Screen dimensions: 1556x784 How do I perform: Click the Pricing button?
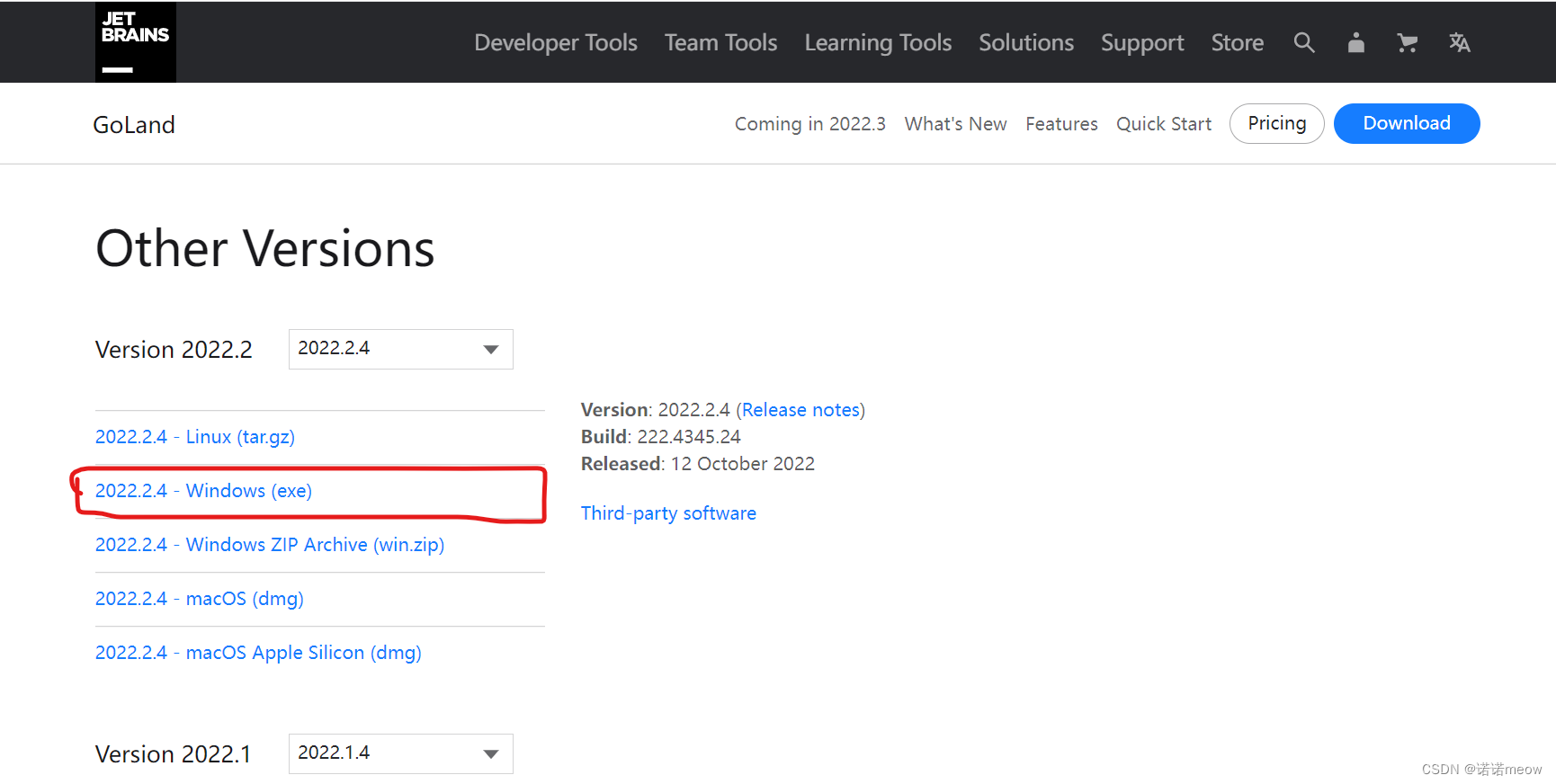click(x=1276, y=123)
